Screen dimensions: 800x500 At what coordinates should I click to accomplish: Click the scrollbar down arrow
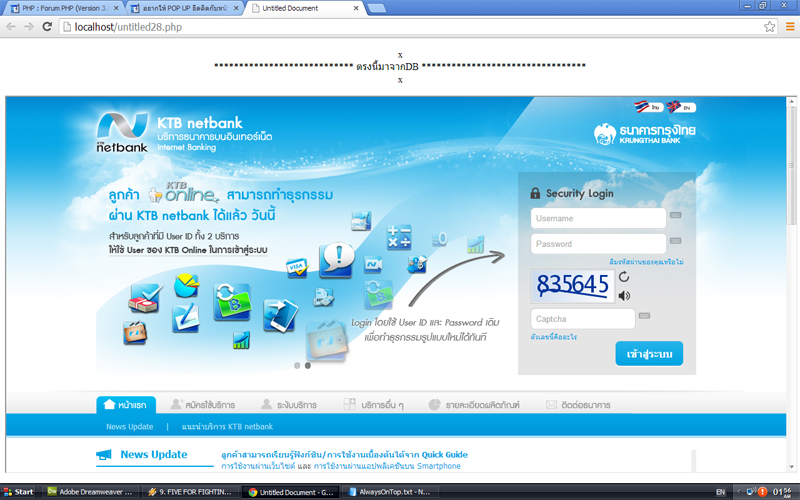[791, 467]
